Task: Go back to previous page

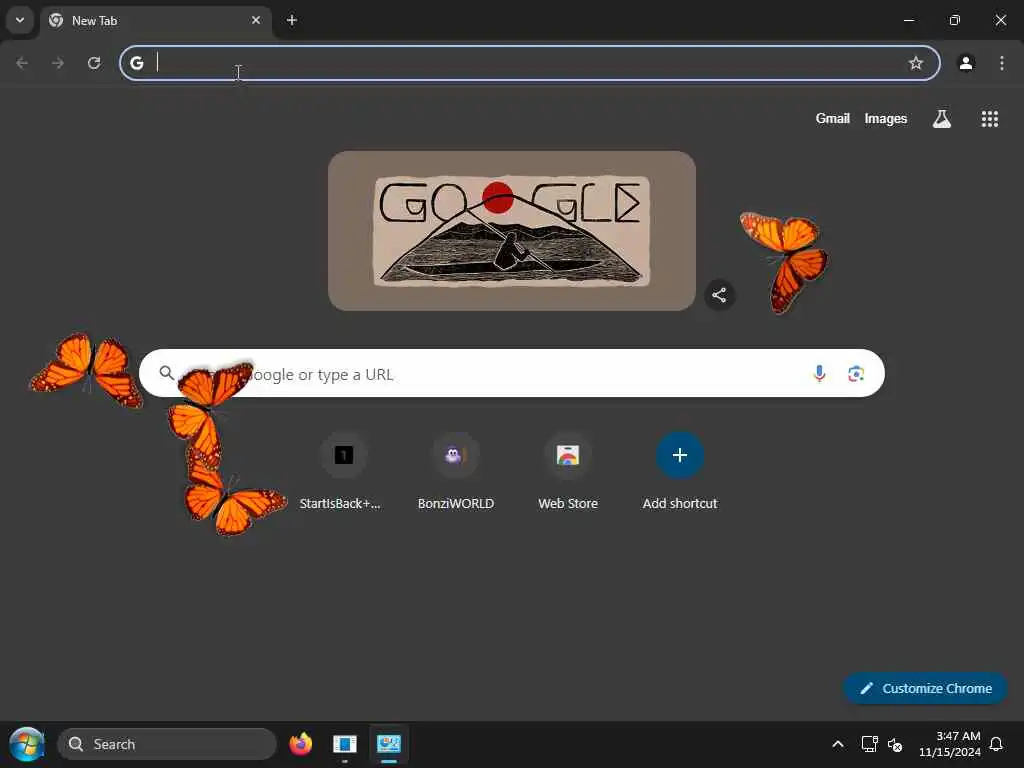Action: tap(22, 63)
